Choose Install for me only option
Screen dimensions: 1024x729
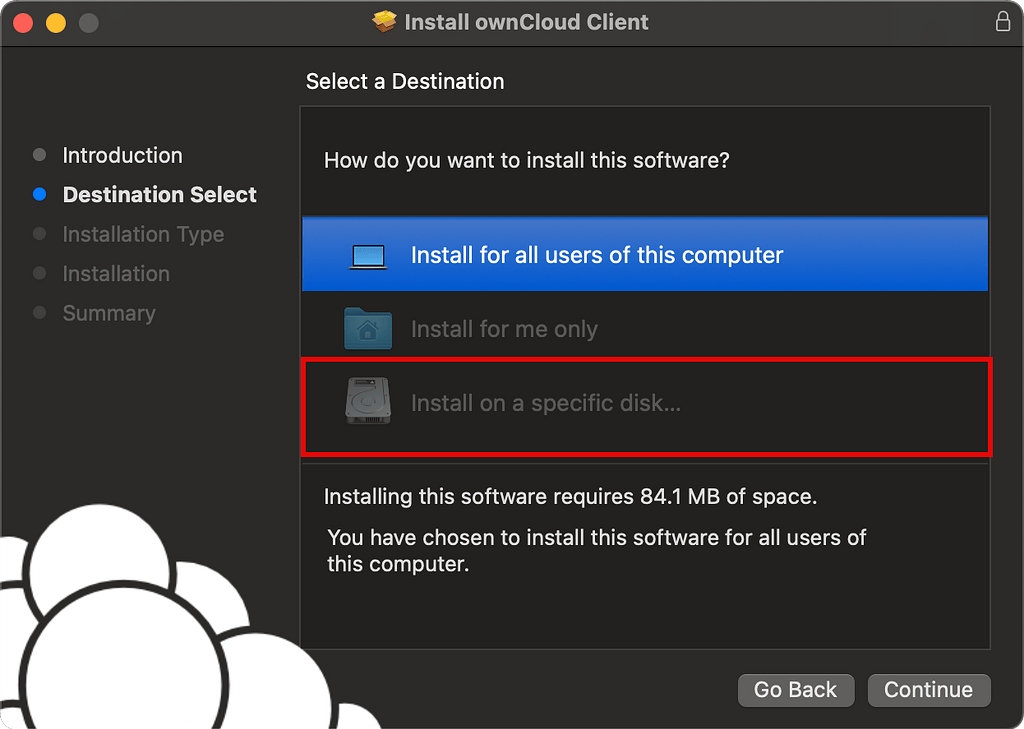pyautogui.click(x=504, y=328)
